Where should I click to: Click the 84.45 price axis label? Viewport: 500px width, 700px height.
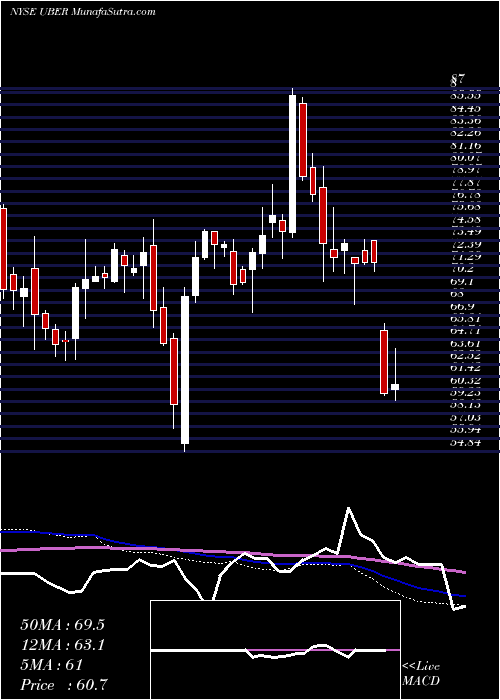(466, 108)
